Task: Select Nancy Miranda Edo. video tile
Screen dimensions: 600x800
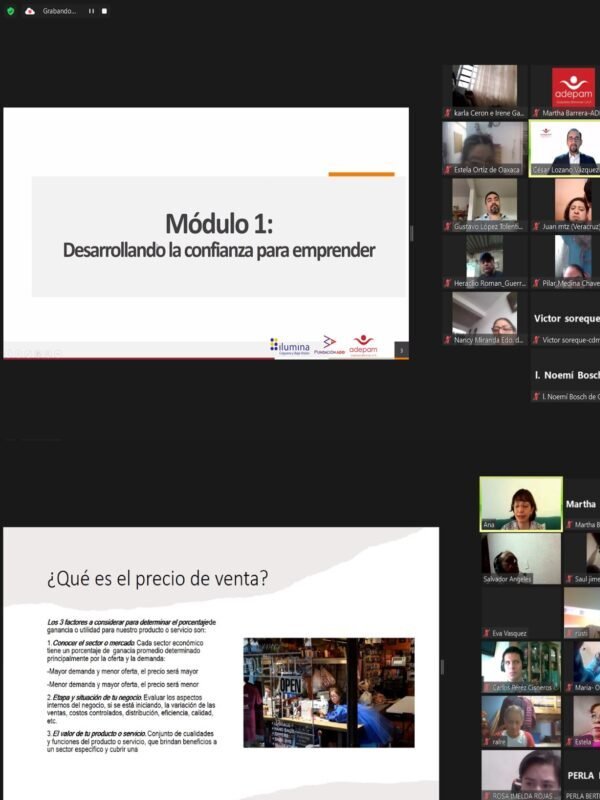Action: [x=485, y=318]
